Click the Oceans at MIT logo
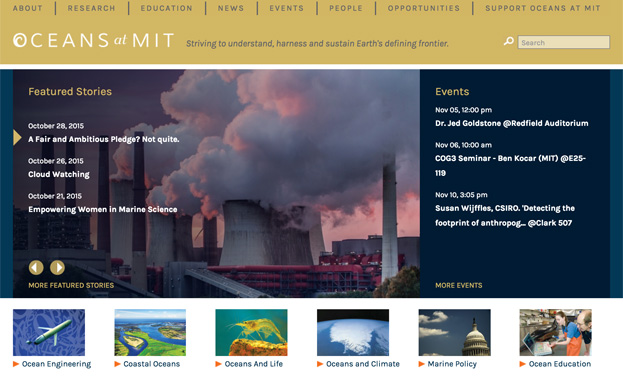 tap(93, 41)
